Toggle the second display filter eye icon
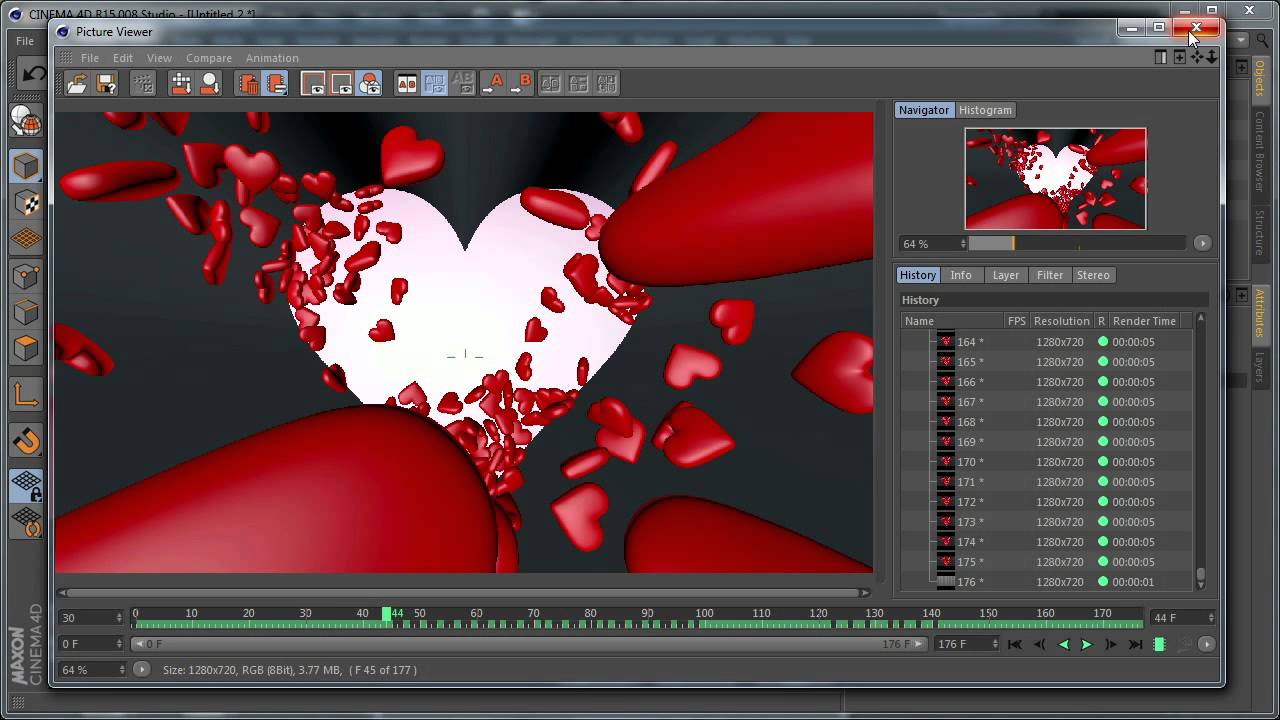The width and height of the screenshot is (1280, 720). [341, 84]
